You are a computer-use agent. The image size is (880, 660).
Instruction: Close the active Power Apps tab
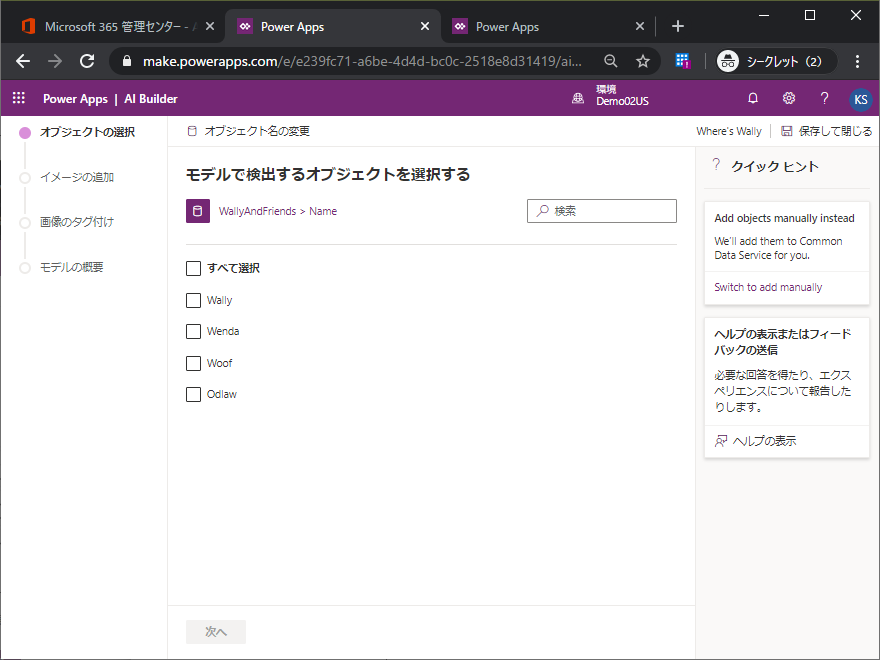click(425, 26)
